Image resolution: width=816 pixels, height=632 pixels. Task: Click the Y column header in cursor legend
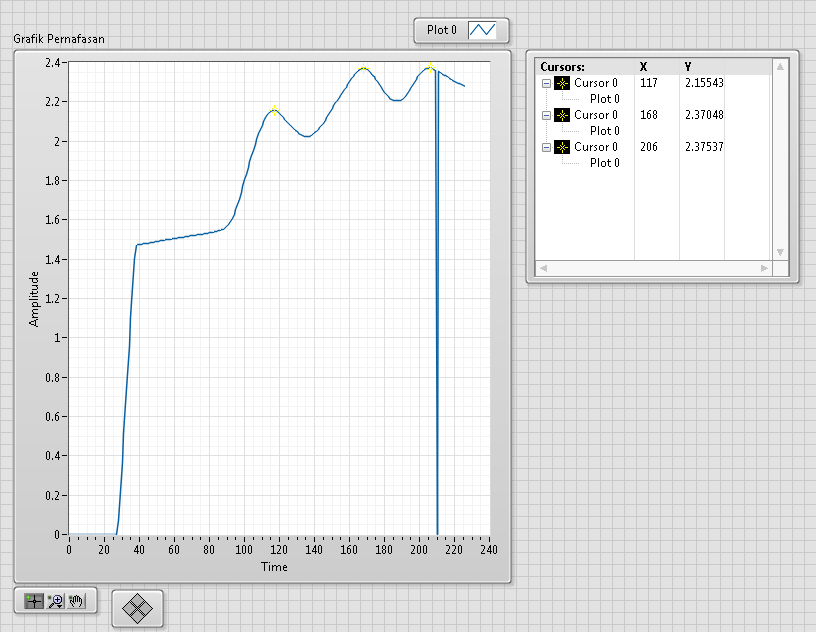[x=688, y=67]
